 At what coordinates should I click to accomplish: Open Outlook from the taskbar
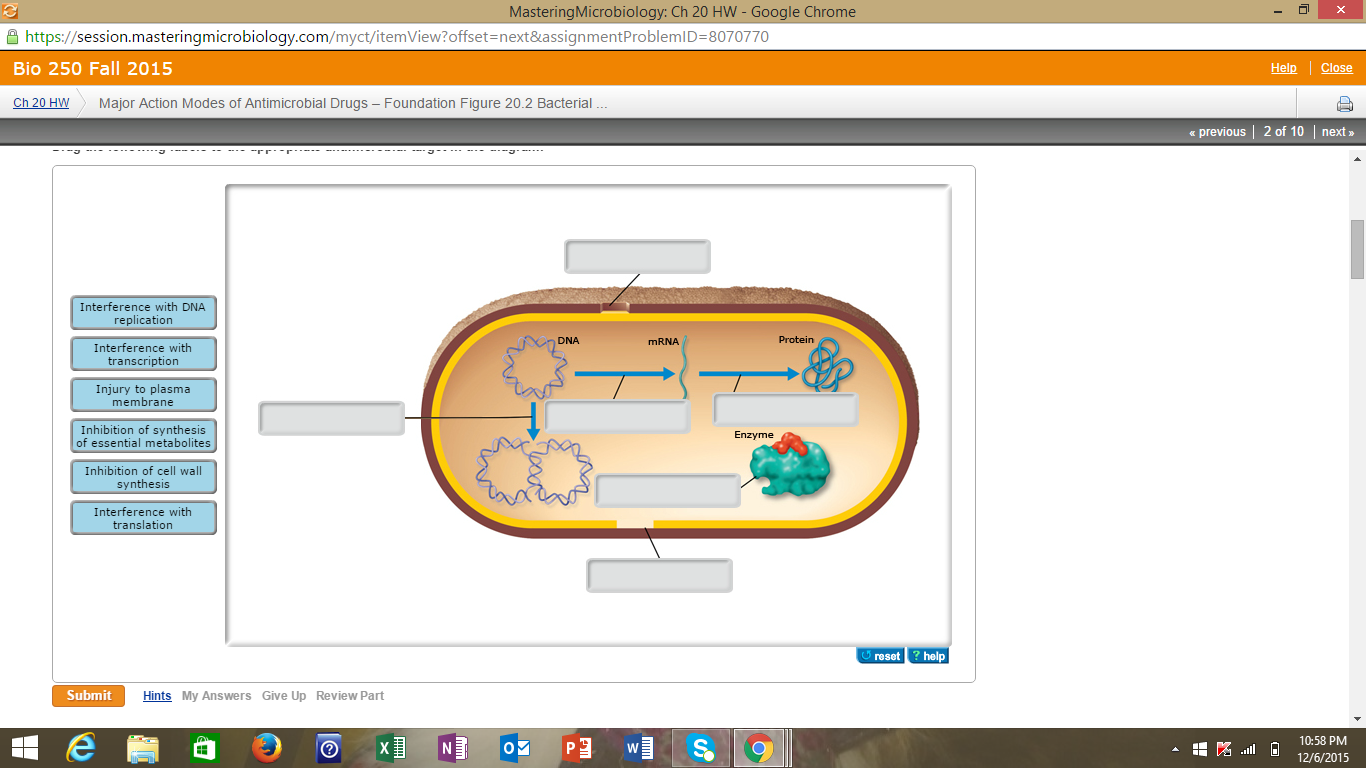[514, 747]
